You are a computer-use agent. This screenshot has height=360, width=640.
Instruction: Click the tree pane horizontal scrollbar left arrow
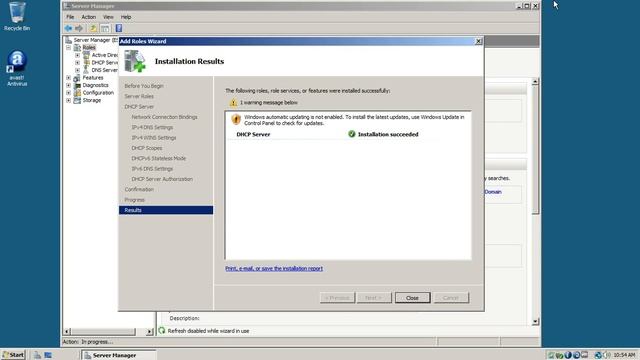[67, 331]
